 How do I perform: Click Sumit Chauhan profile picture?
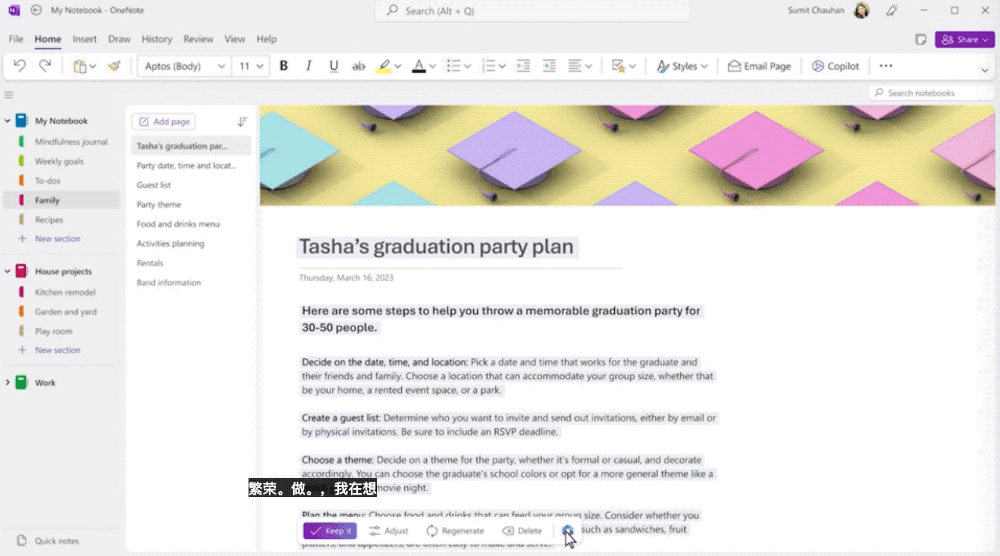tap(862, 10)
